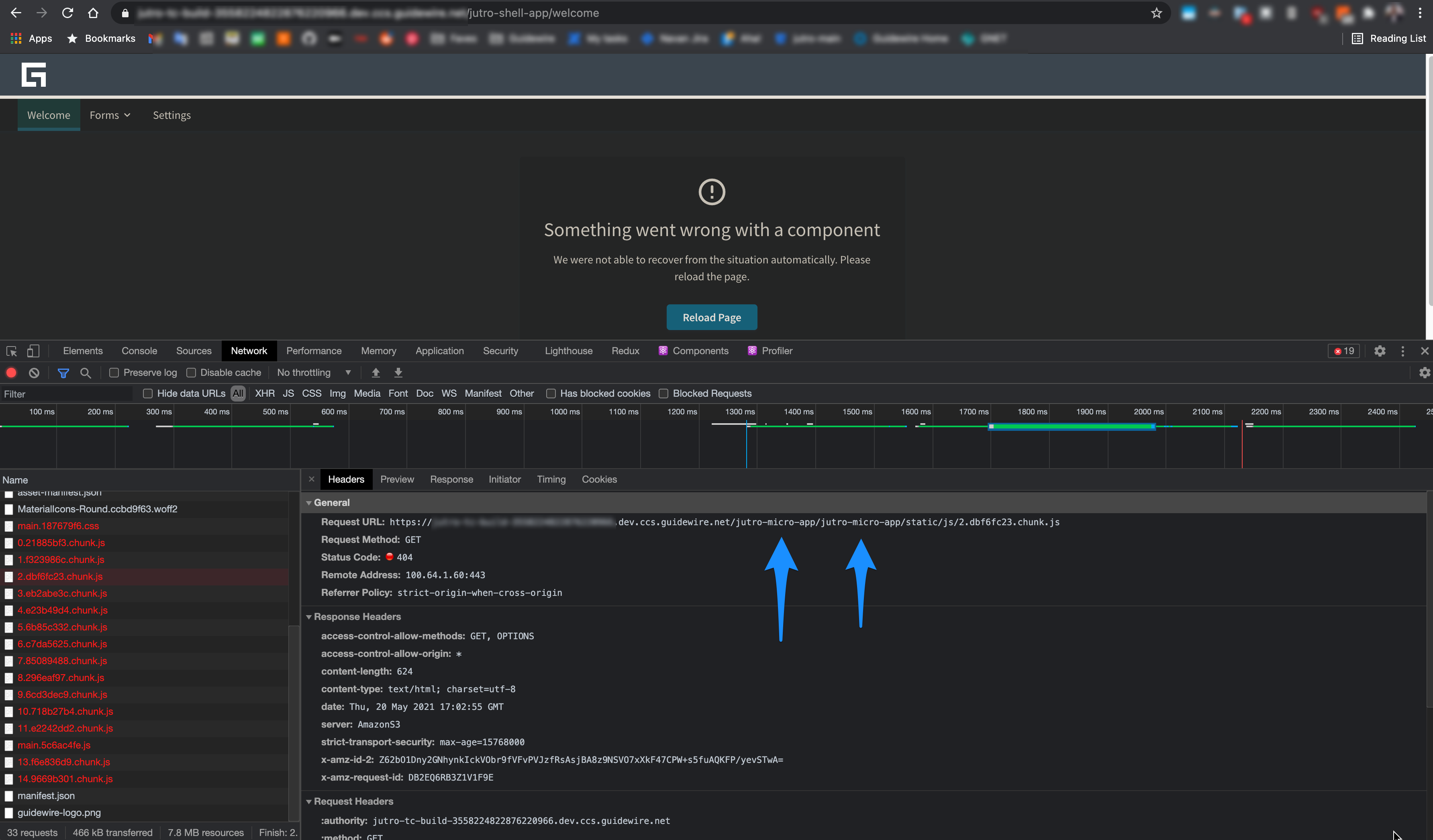The image size is (1433, 840).
Task: Filter requests by JS type
Action: [x=288, y=393]
